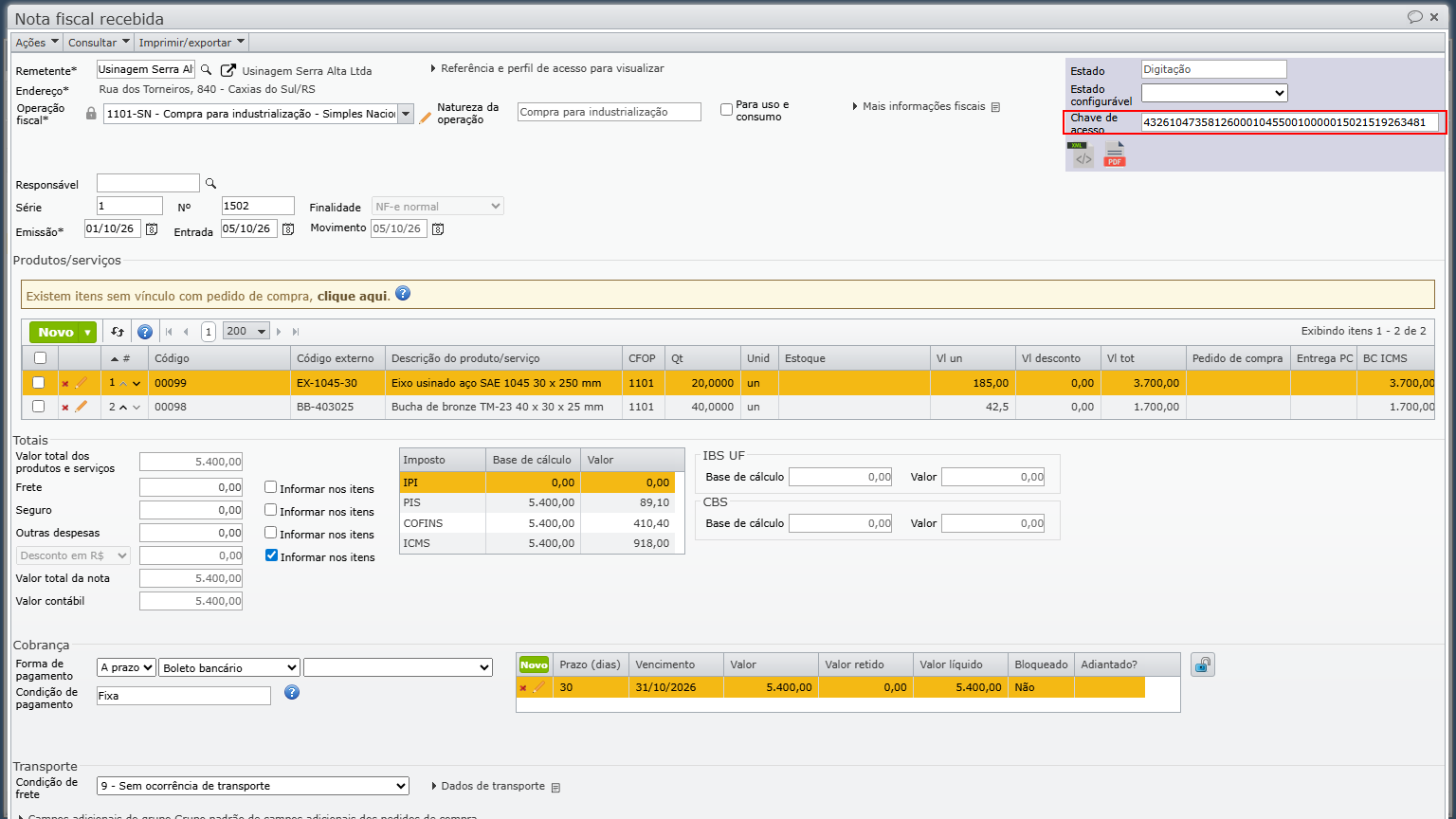
Task: Open the PDF document icon
Action: click(1115, 155)
